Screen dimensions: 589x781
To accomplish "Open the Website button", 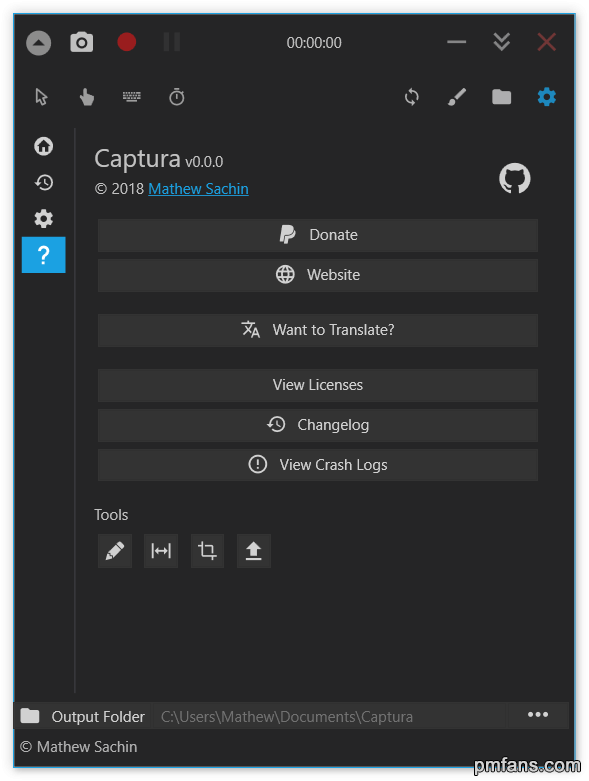I will (x=318, y=275).
